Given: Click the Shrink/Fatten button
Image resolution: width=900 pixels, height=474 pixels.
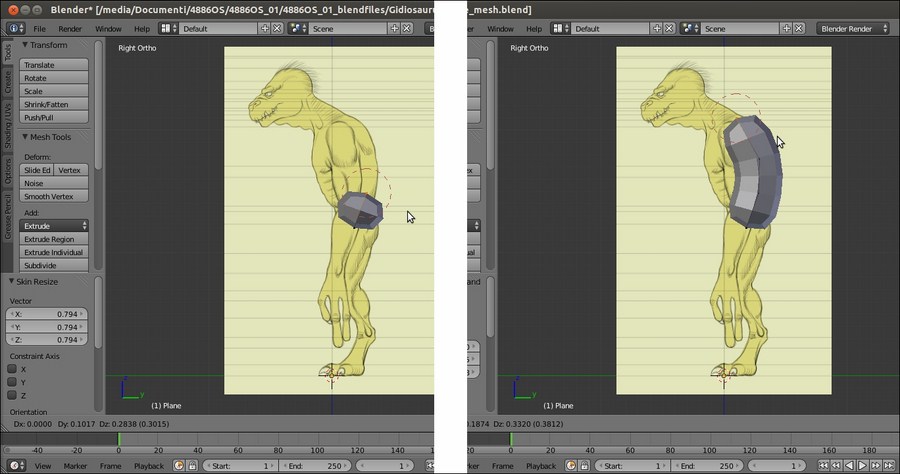Looking at the screenshot, I should [x=54, y=104].
